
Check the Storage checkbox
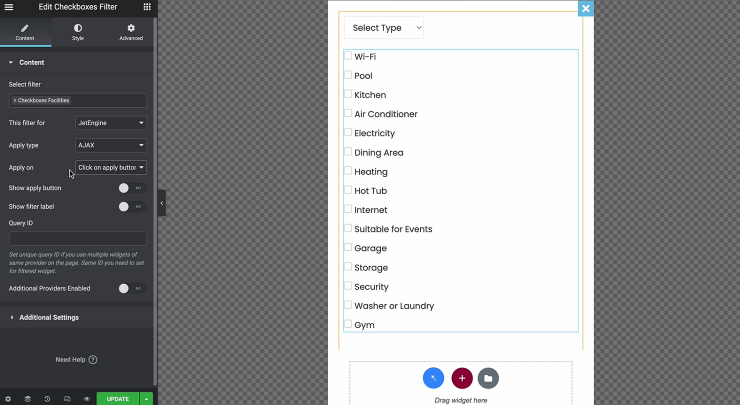[348, 267]
